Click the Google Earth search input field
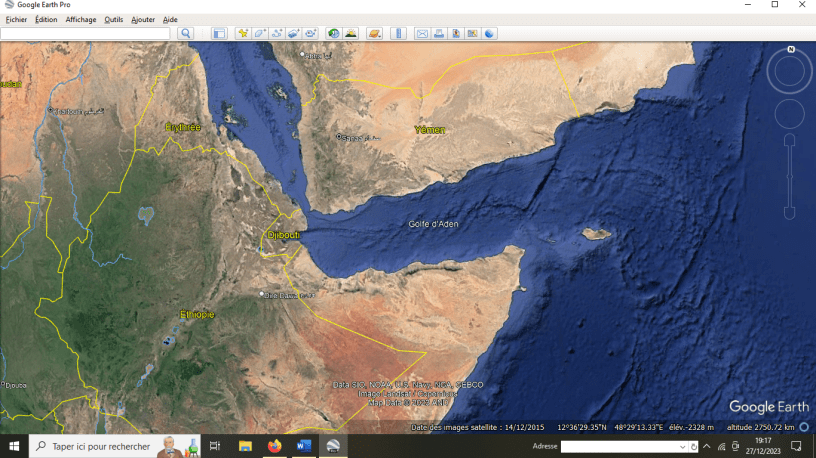 (86, 33)
